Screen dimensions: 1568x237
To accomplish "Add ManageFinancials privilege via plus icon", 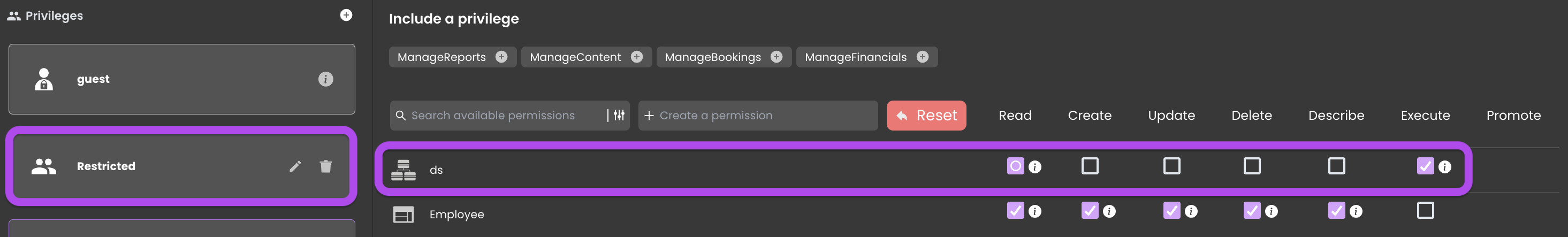I will pos(923,57).
